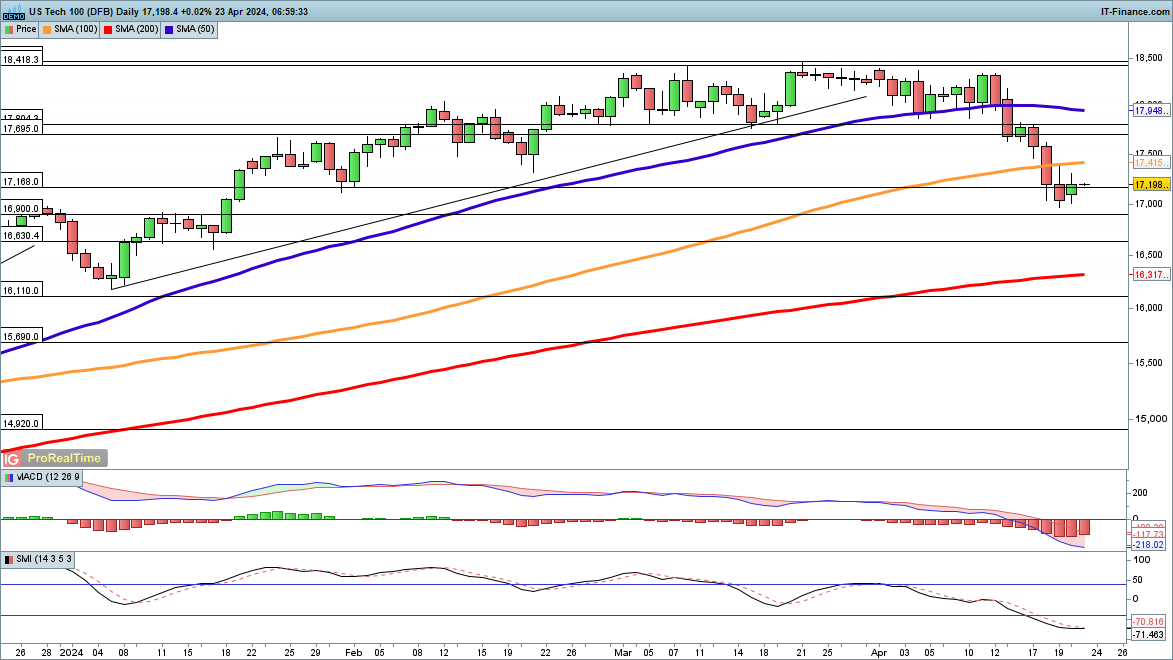Screen dimensions: 1173x660
Task: Click the 15,500 price axis label
Action: click(x=1149, y=363)
